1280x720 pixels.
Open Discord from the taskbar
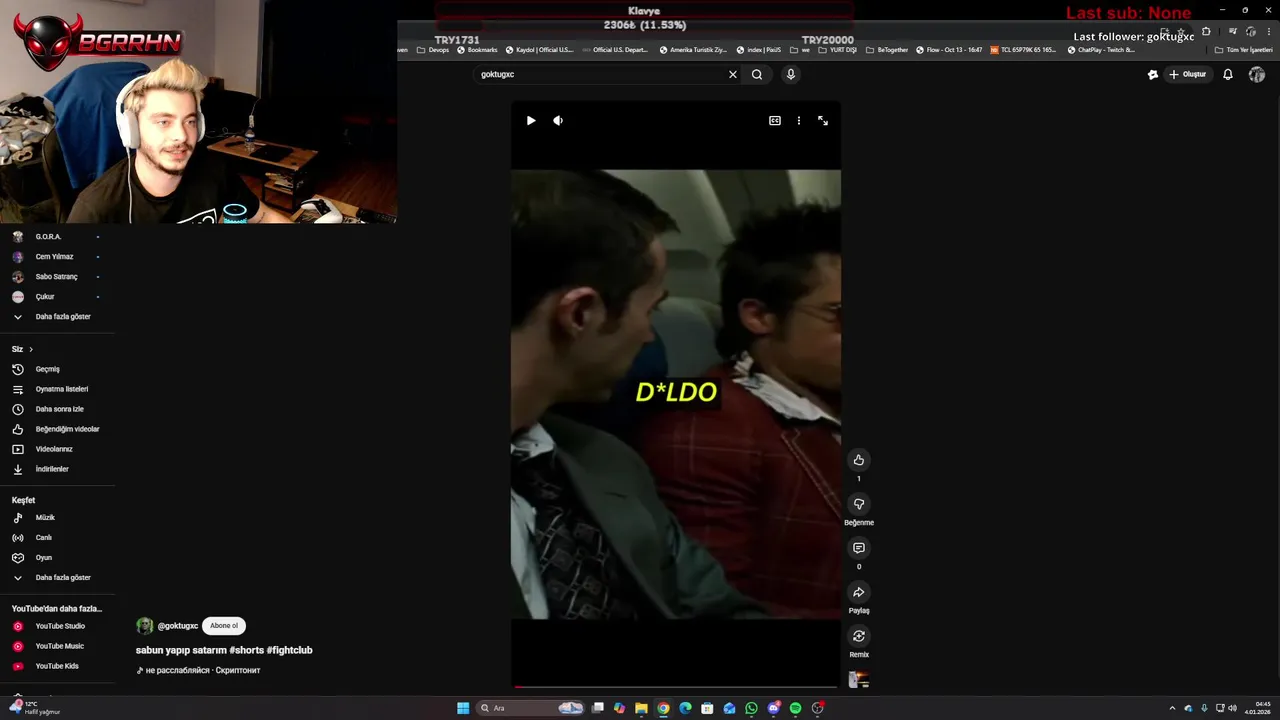click(773, 708)
